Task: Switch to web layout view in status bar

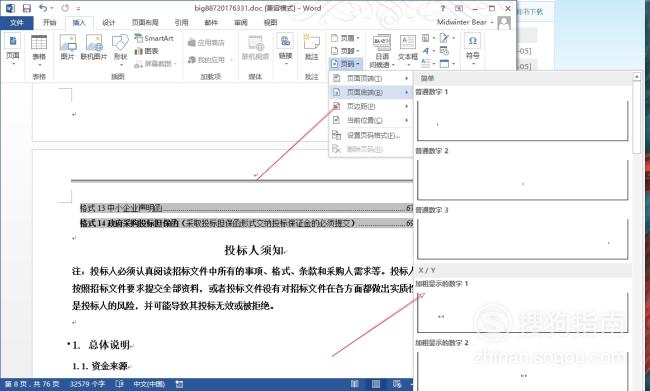Action: 397,384
